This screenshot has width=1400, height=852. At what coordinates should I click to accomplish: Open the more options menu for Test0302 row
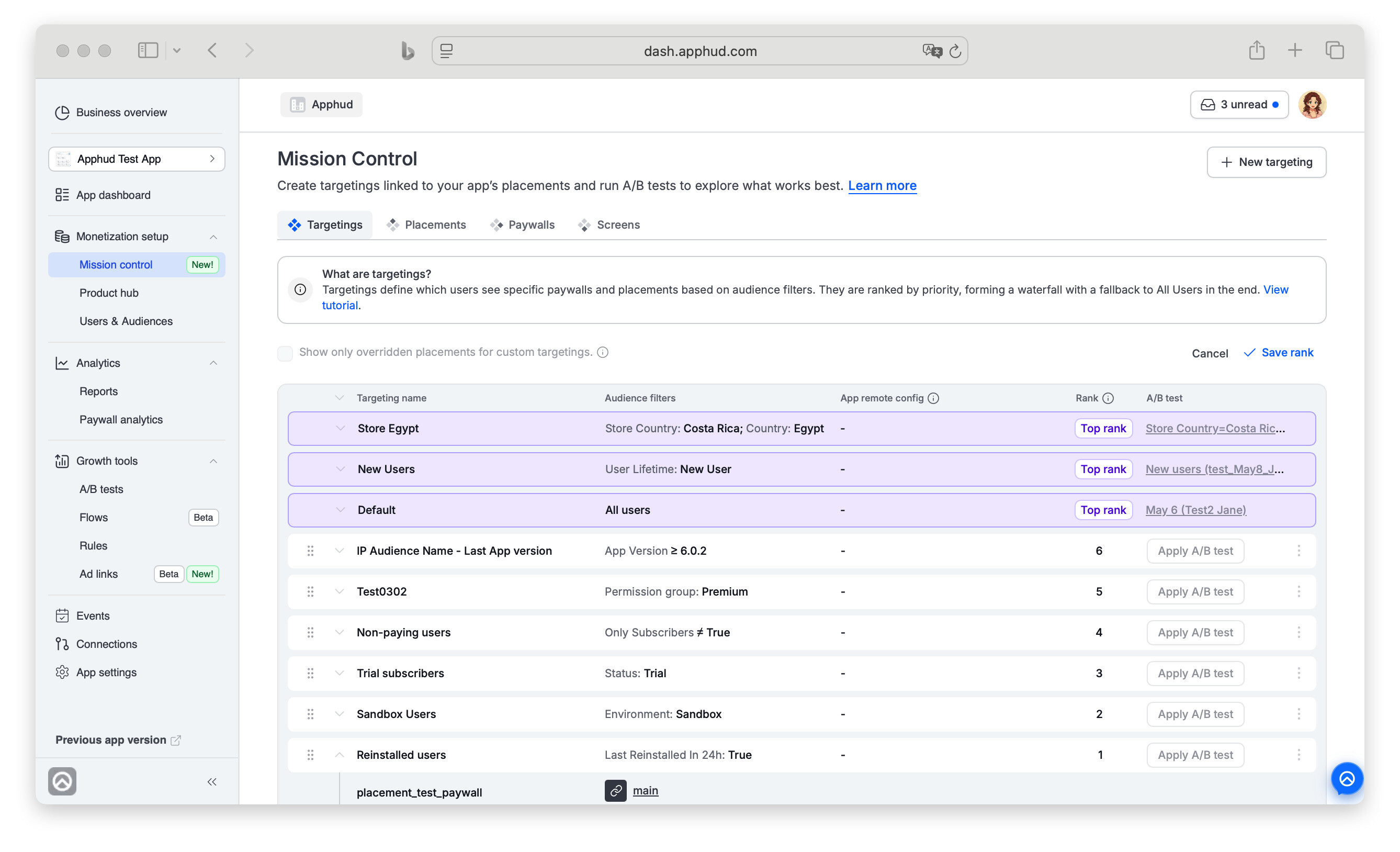[1299, 591]
